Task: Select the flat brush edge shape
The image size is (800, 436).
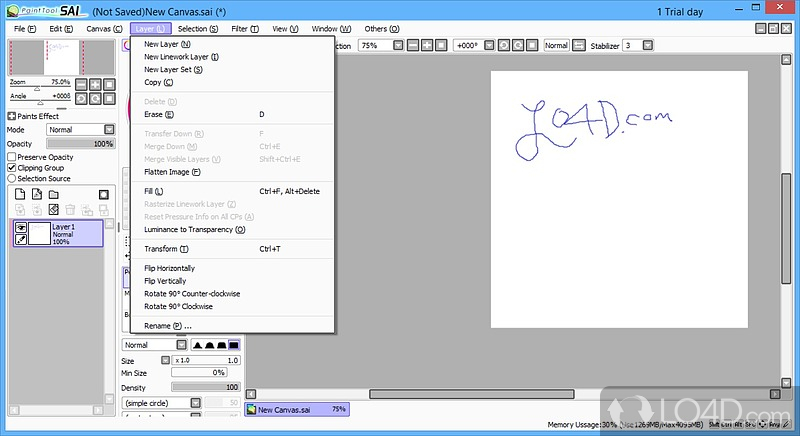Action: tap(234, 345)
